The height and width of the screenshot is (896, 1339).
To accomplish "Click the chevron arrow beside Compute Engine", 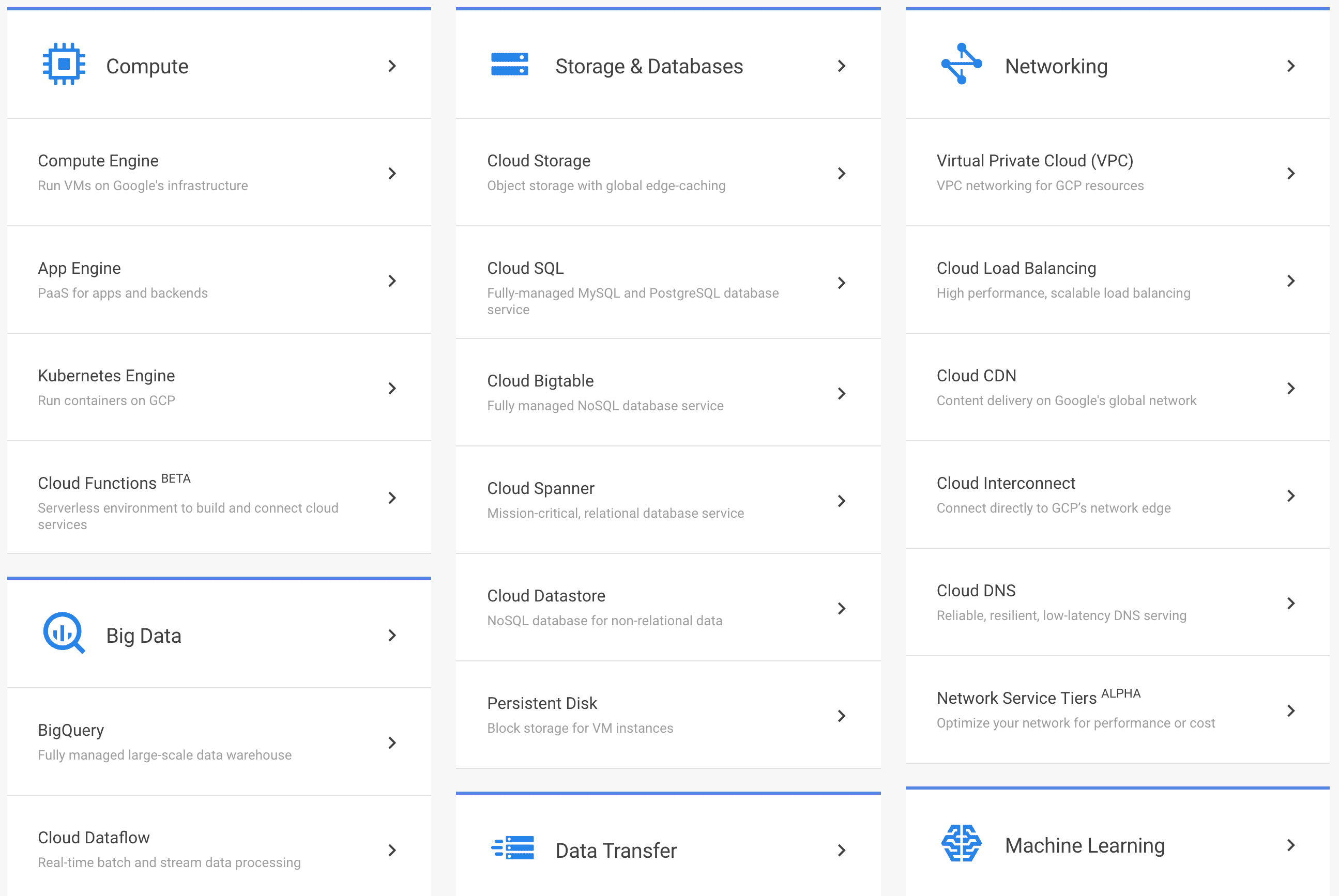I will pos(392,173).
